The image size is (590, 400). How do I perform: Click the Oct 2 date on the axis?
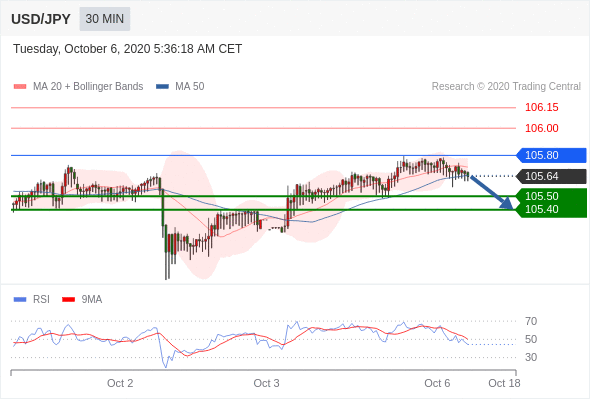click(x=120, y=383)
